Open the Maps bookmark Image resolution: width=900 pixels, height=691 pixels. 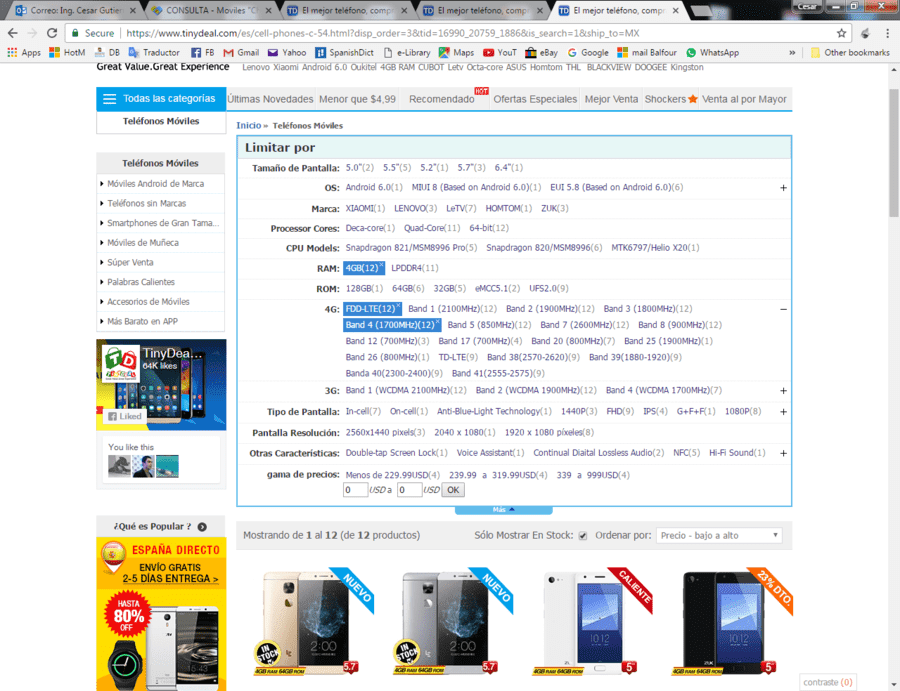[456, 53]
